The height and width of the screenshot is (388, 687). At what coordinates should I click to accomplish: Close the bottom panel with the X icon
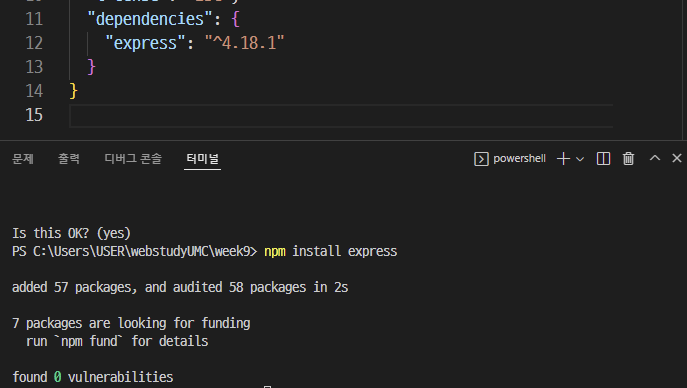pos(677,158)
